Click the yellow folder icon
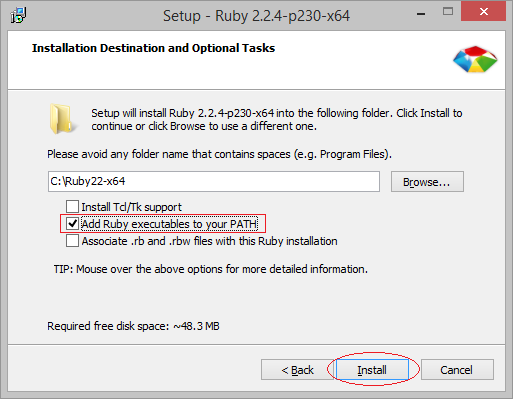This screenshot has height=399, width=513. tap(61, 119)
